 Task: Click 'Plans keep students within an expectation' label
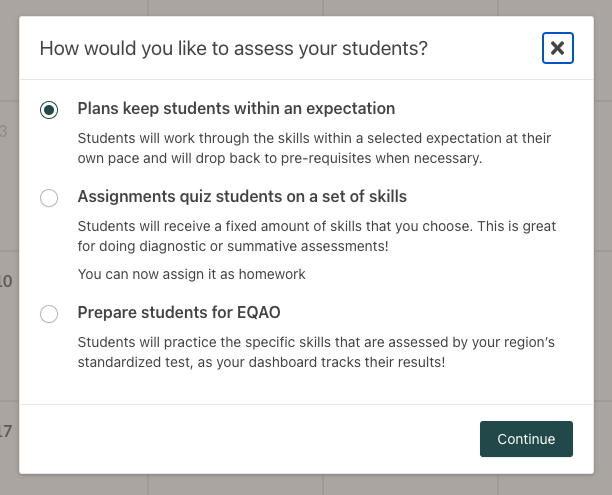point(236,109)
